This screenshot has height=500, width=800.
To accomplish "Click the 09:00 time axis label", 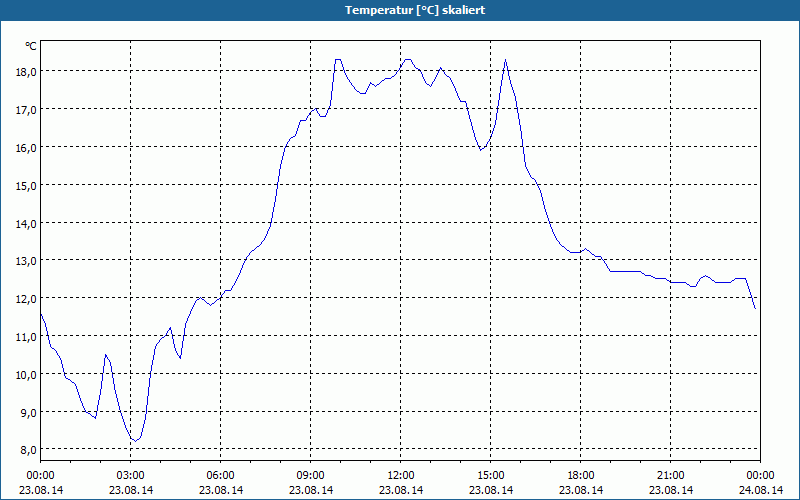I will tap(310, 476).
